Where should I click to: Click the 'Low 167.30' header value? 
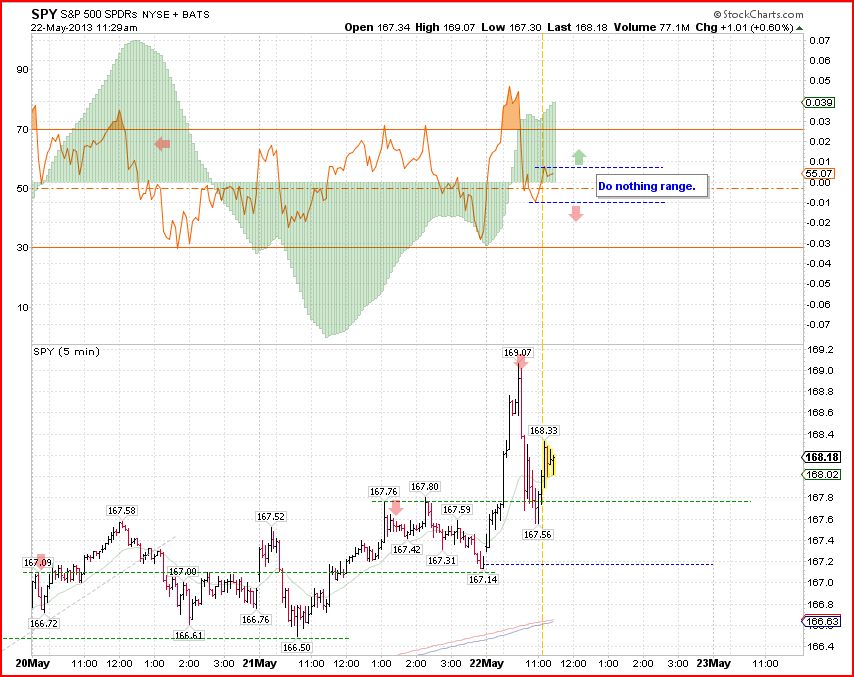click(511, 27)
